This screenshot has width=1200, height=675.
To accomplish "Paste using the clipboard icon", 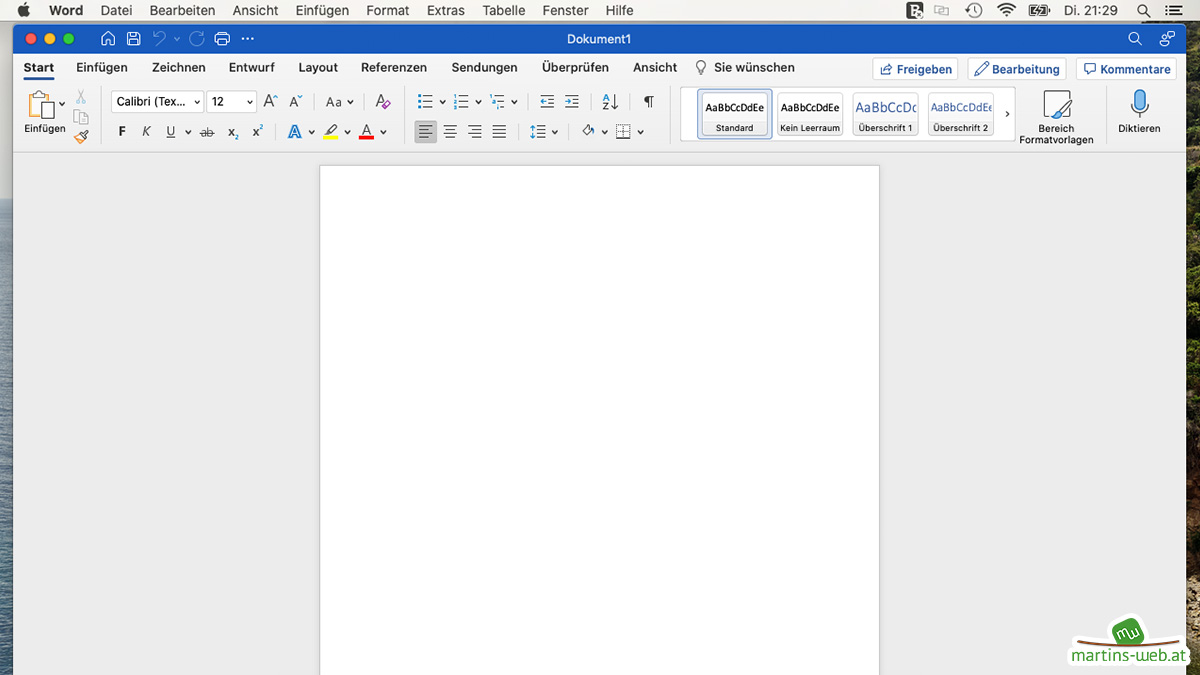I will [41, 104].
